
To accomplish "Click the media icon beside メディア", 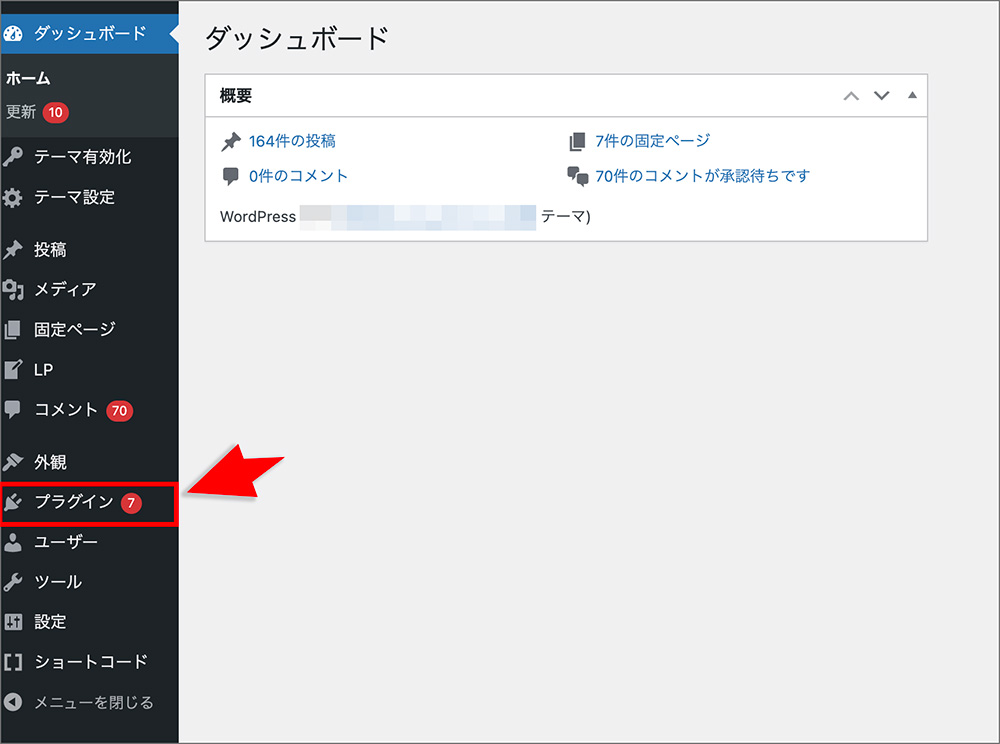I will [x=13, y=290].
